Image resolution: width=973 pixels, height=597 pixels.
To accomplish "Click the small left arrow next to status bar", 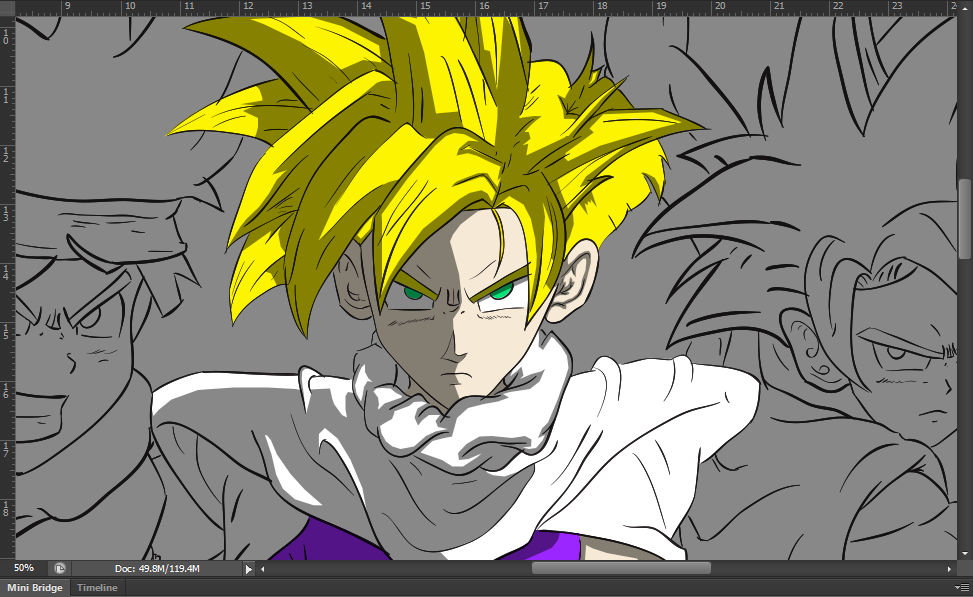I will tap(262, 568).
